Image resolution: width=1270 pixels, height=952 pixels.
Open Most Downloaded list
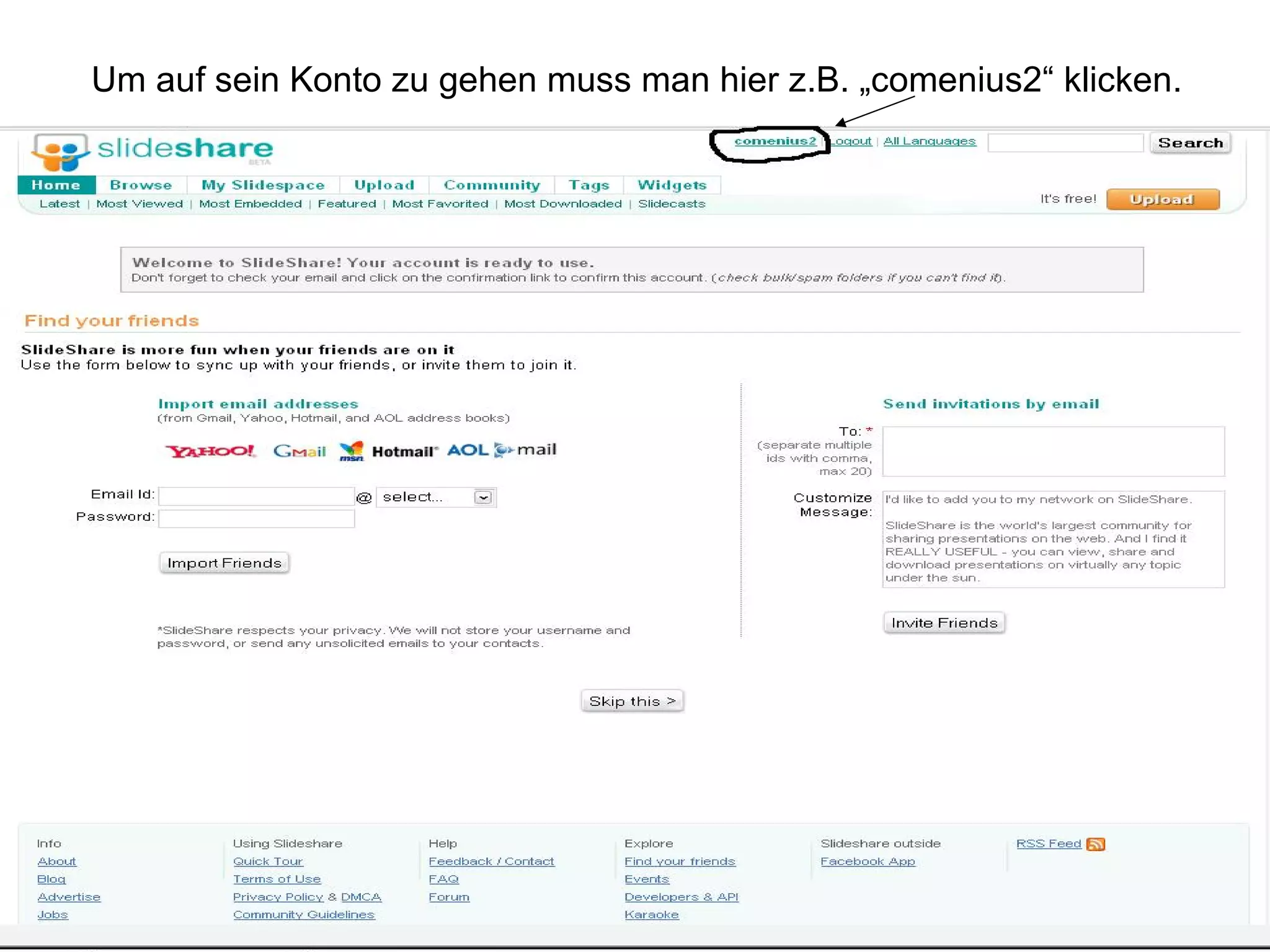click(x=563, y=204)
